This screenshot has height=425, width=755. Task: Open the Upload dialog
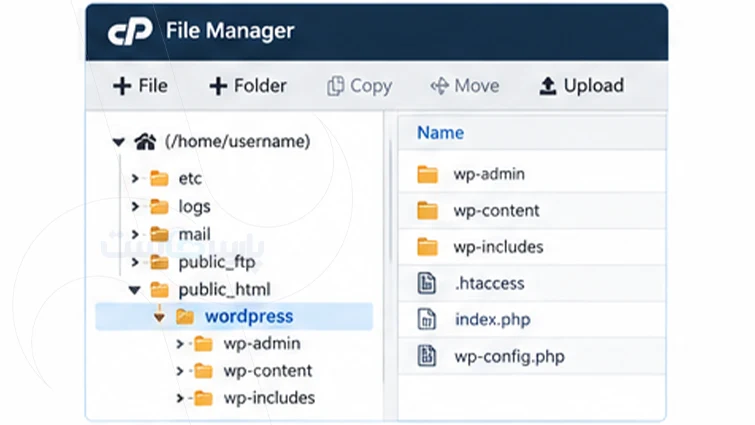coord(582,86)
